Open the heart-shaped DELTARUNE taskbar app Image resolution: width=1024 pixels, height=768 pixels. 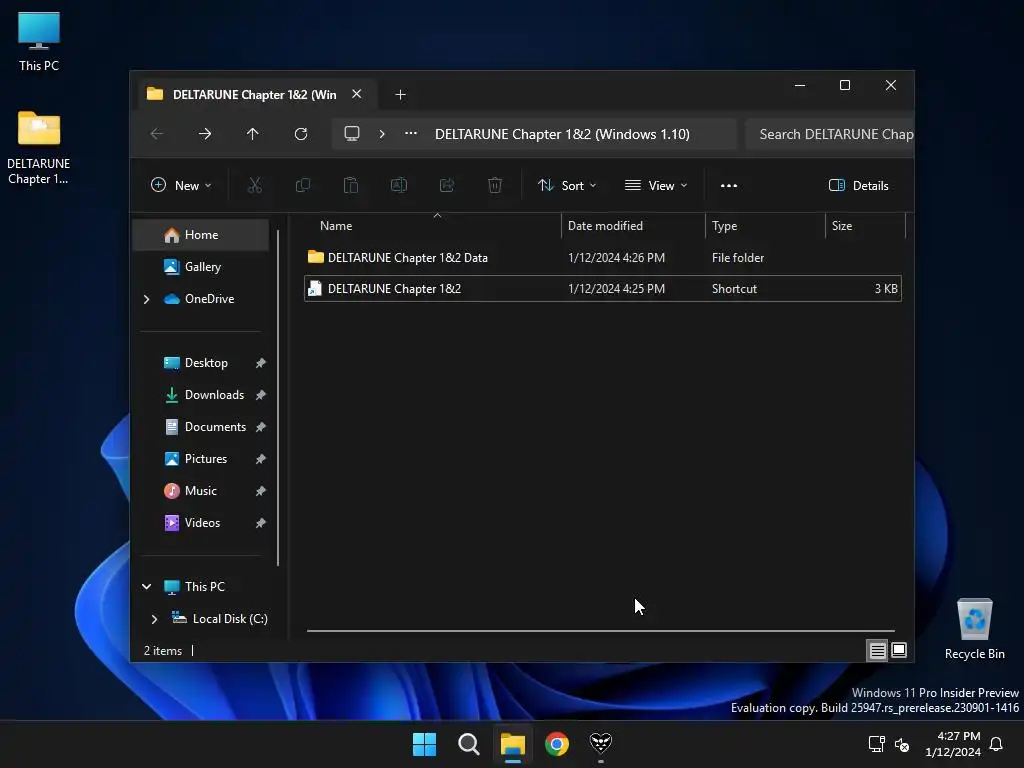point(601,744)
